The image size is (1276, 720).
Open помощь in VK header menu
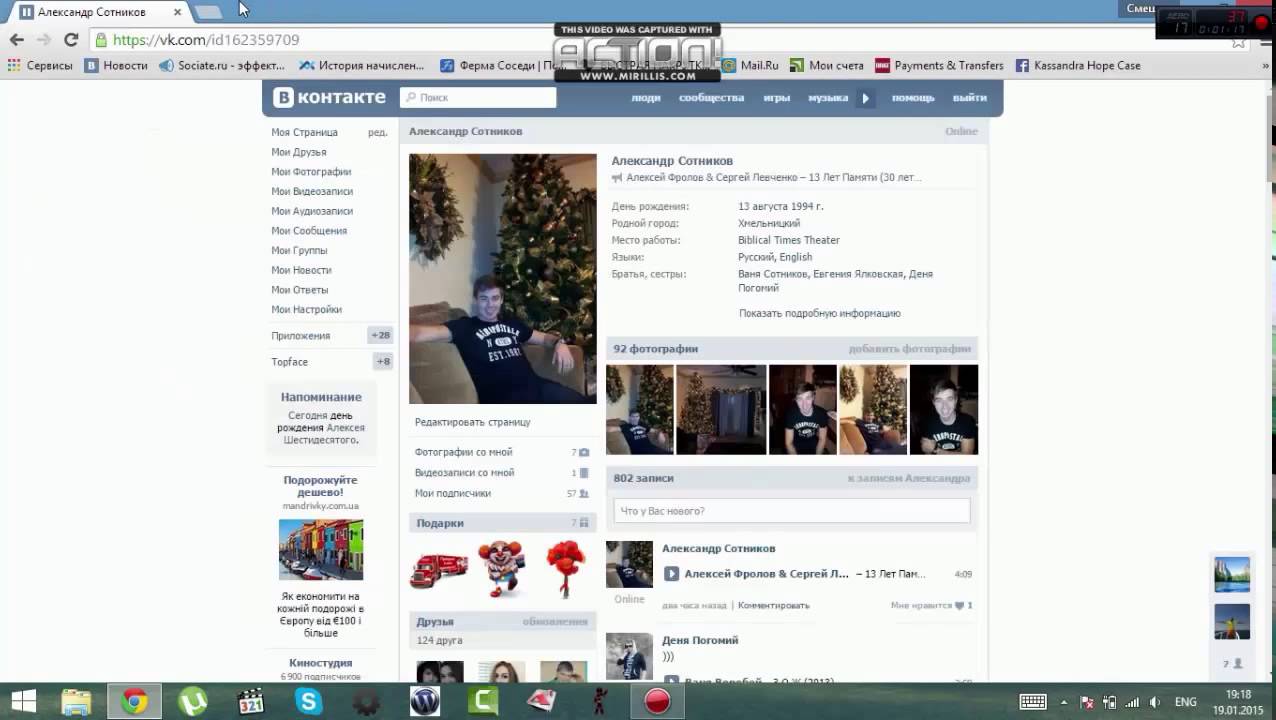[913, 98]
